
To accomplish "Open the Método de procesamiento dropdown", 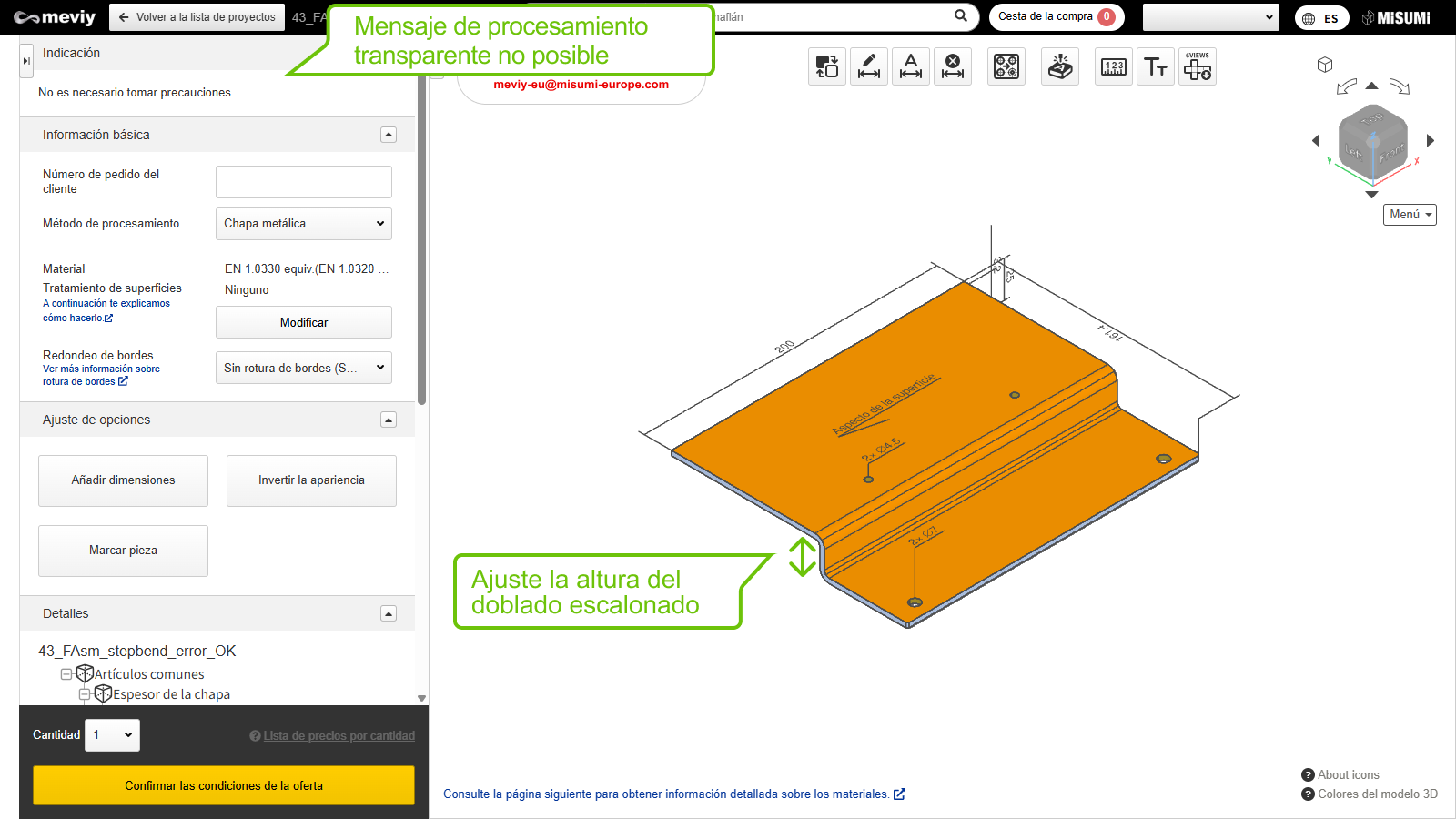I will pos(304,224).
